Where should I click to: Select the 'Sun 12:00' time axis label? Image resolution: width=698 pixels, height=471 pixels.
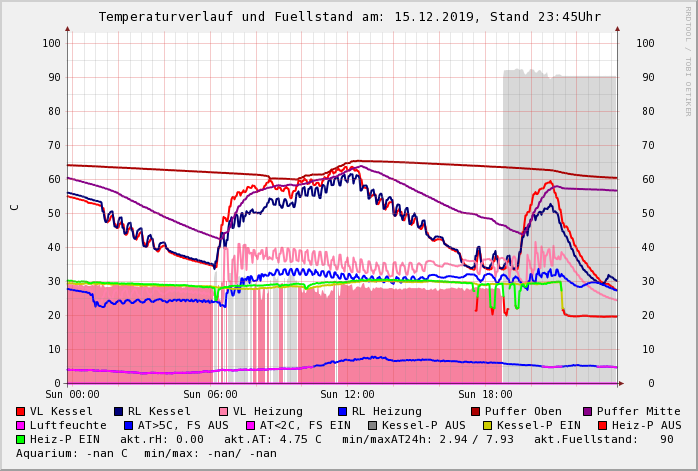click(348, 395)
